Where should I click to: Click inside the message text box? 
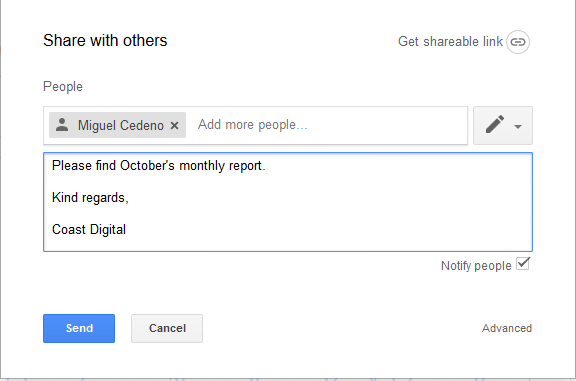tap(288, 202)
